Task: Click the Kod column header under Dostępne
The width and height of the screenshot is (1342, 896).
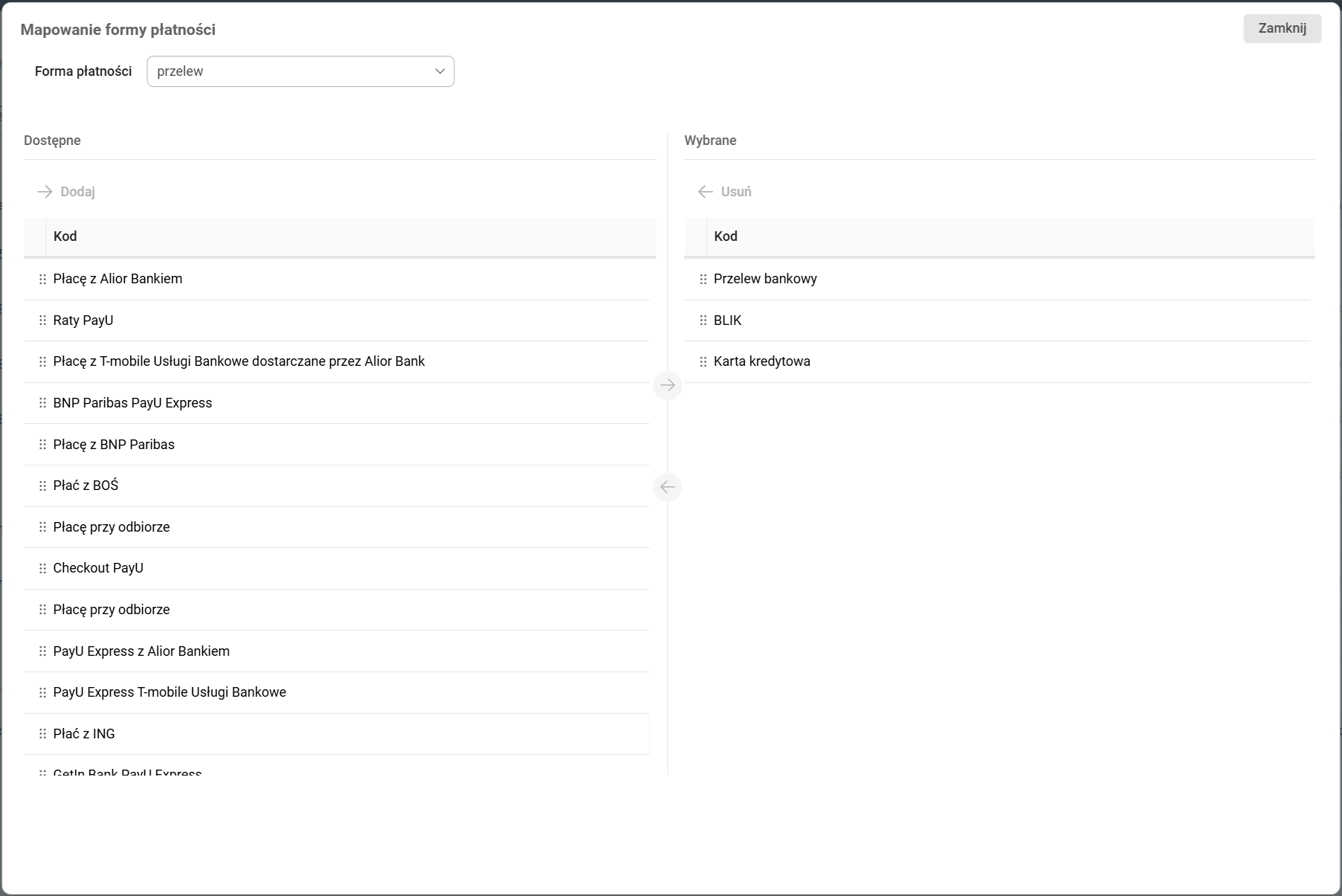Action: 65,236
